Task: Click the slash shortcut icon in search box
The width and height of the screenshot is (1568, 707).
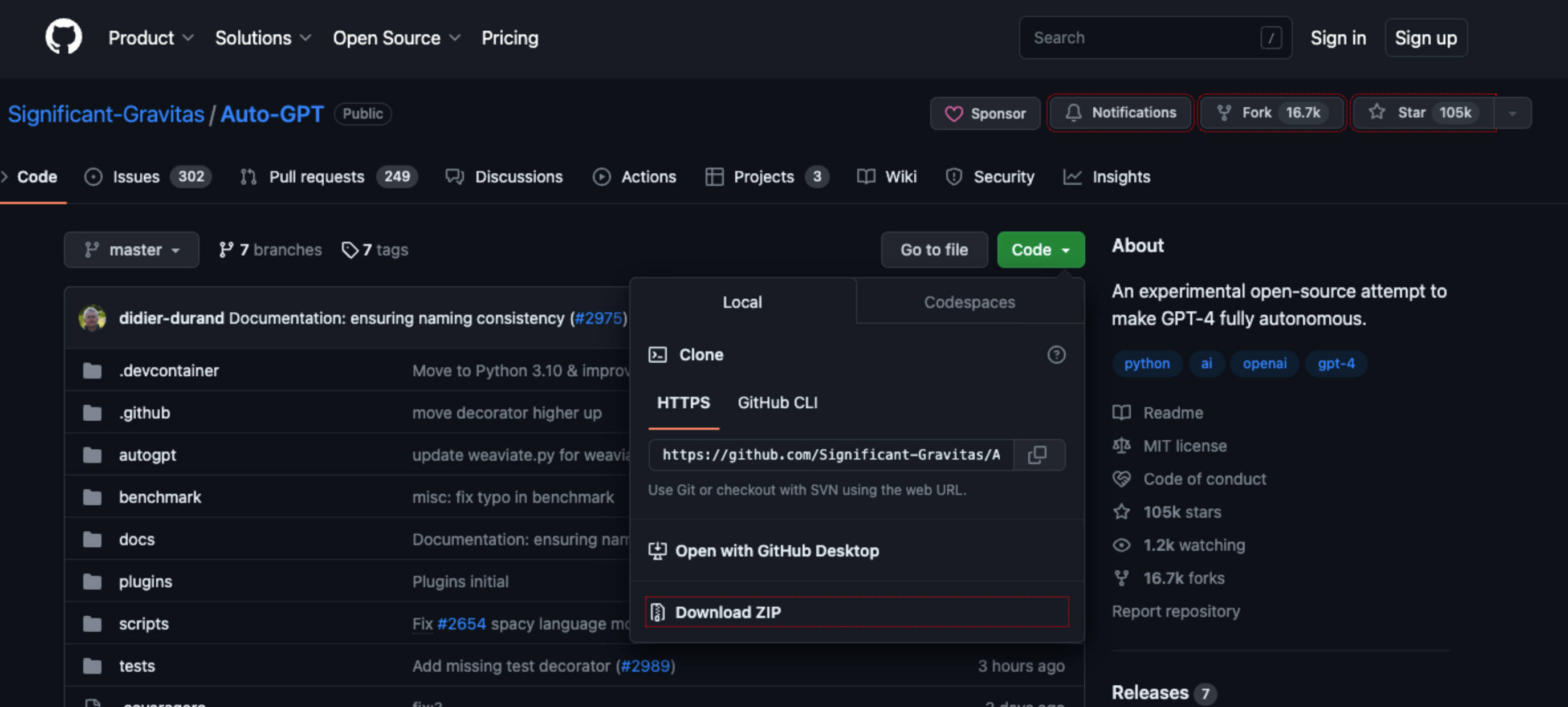Action: (x=1271, y=38)
